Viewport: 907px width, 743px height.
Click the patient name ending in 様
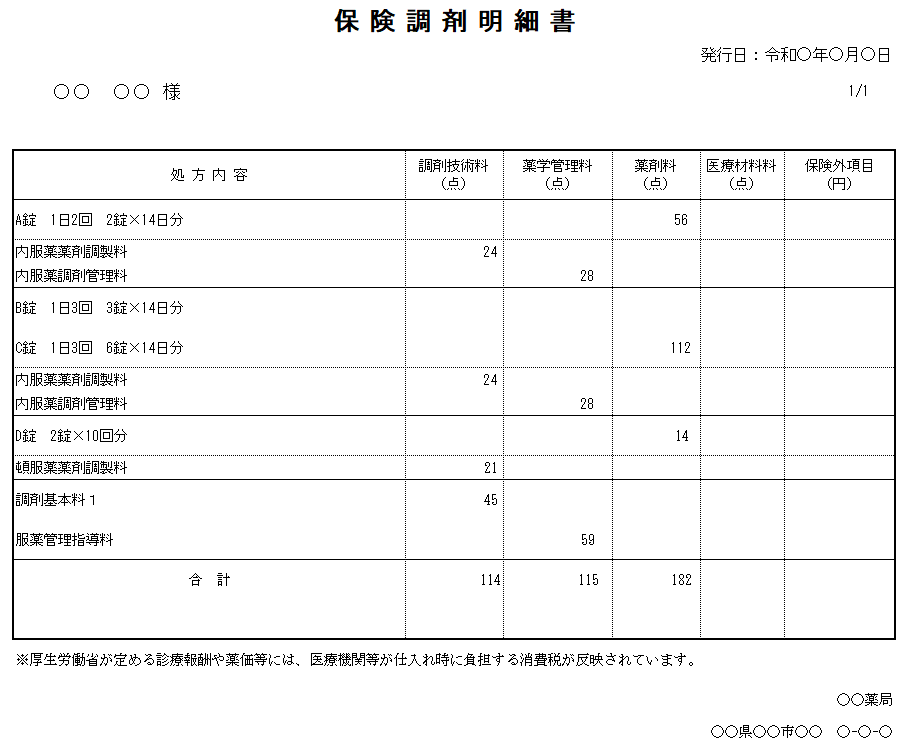click(117, 92)
